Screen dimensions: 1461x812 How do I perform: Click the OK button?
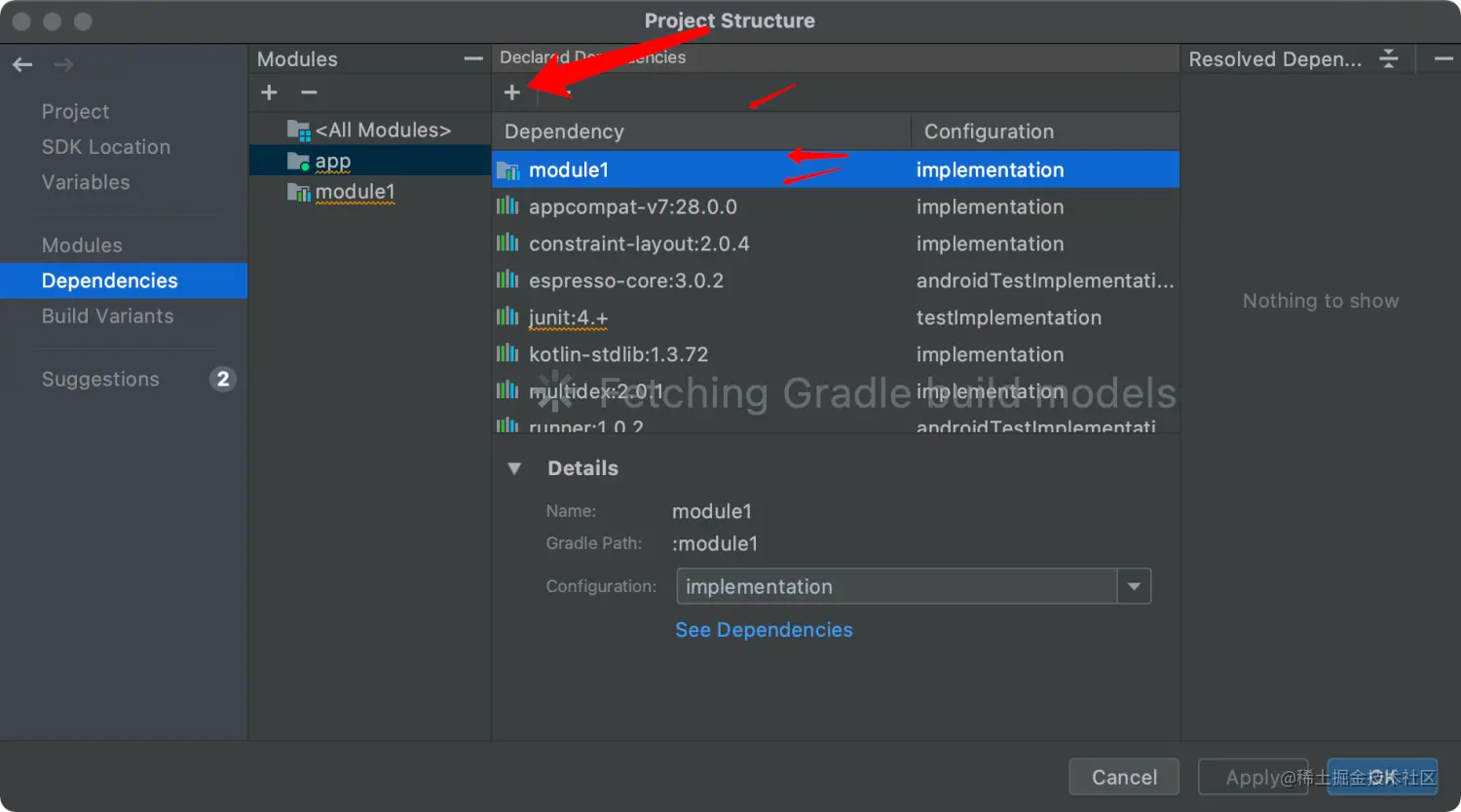point(1382,777)
